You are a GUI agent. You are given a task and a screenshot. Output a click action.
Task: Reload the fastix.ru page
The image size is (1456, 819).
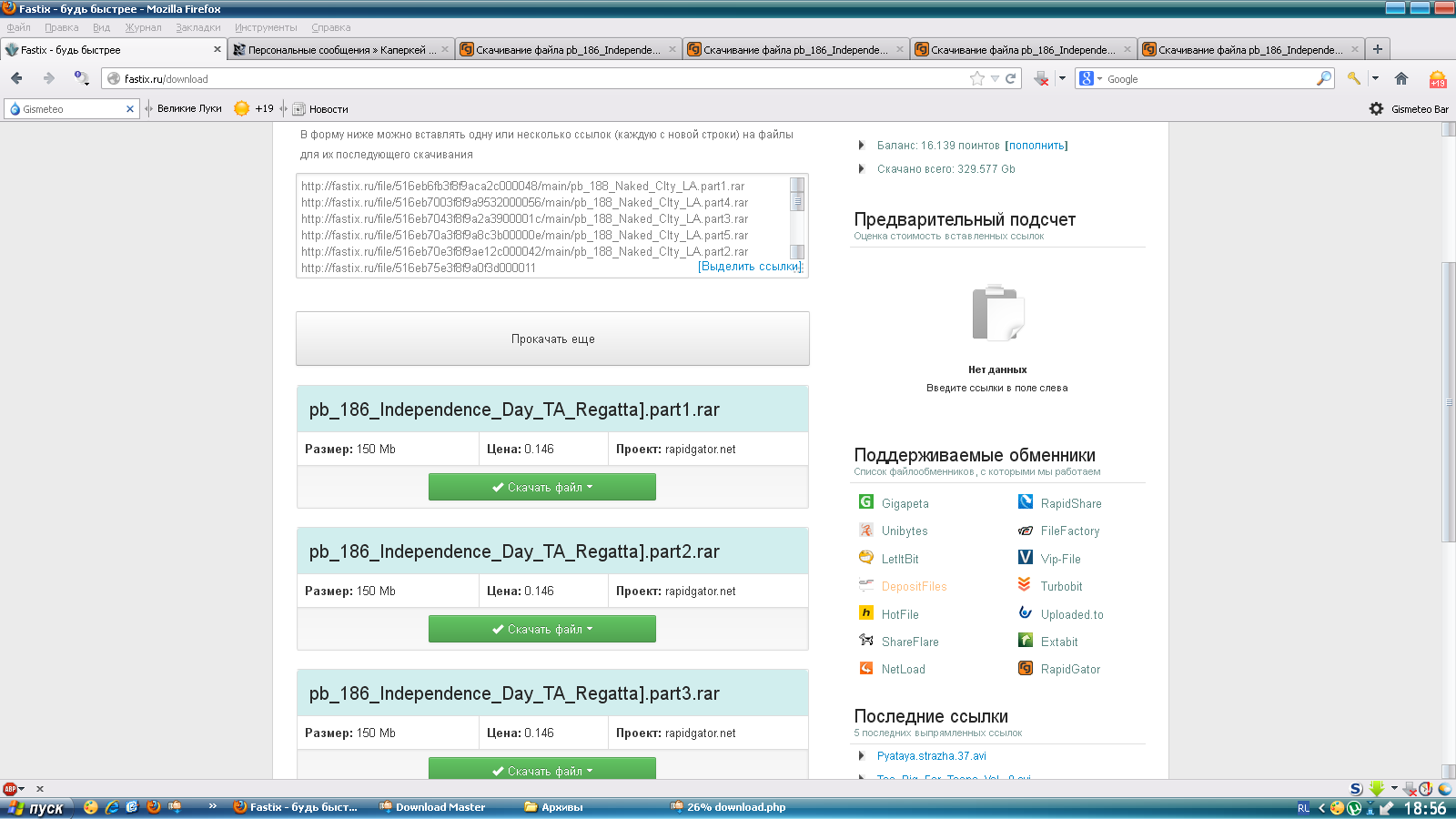coord(1010,78)
